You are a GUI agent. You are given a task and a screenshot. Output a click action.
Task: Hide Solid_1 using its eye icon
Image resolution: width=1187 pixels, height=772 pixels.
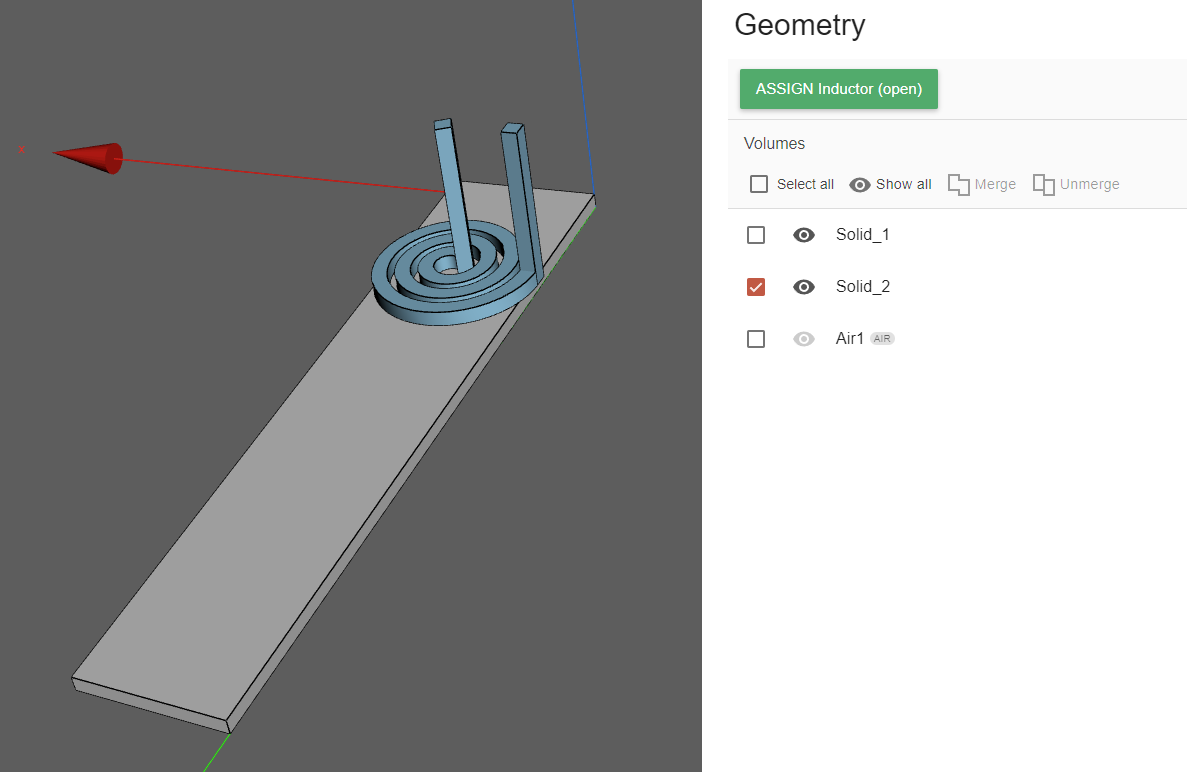[x=803, y=235]
